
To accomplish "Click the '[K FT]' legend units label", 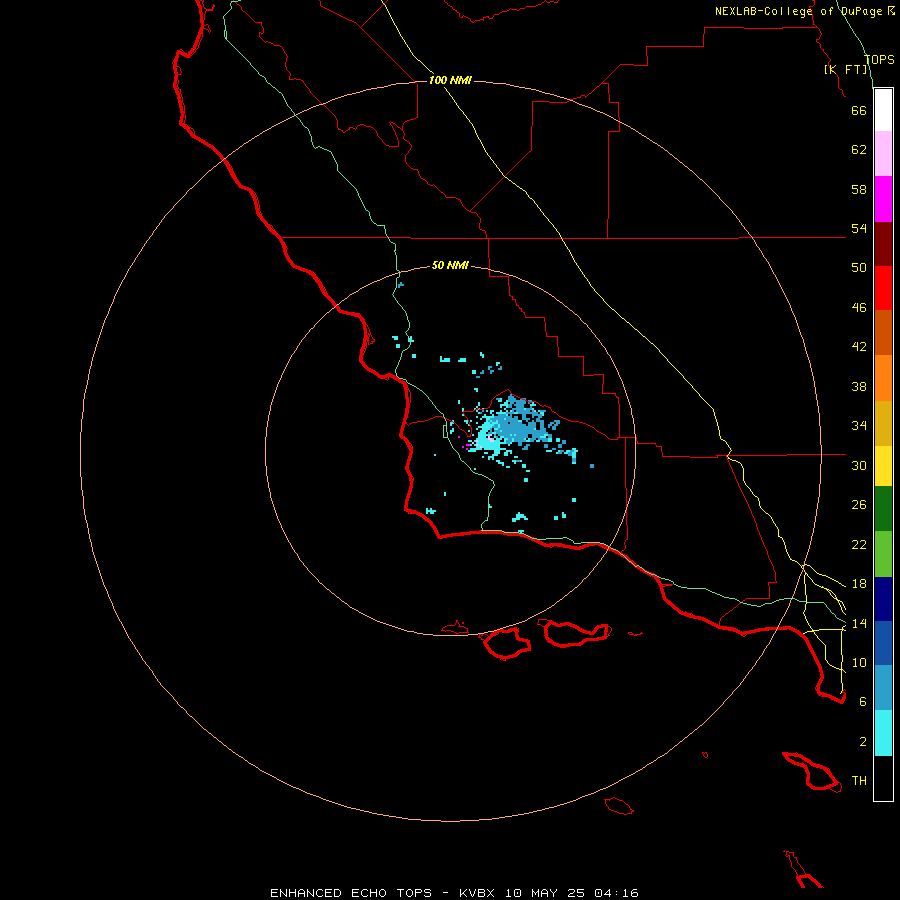I will pyautogui.click(x=845, y=69).
